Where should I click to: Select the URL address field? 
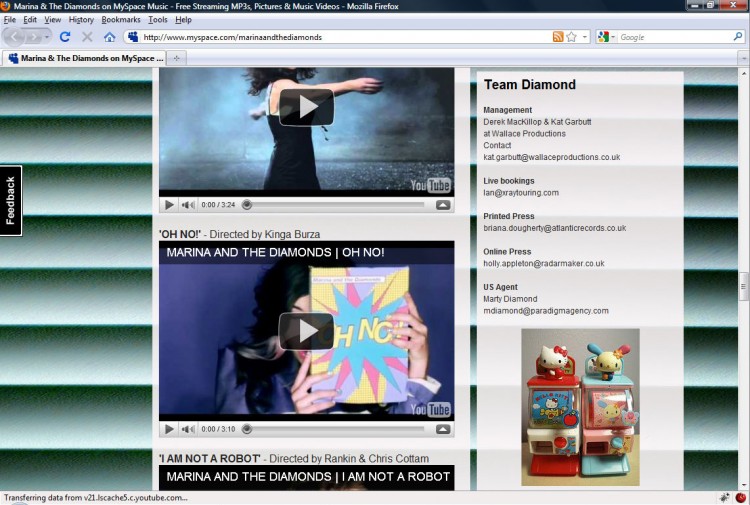click(346, 37)
